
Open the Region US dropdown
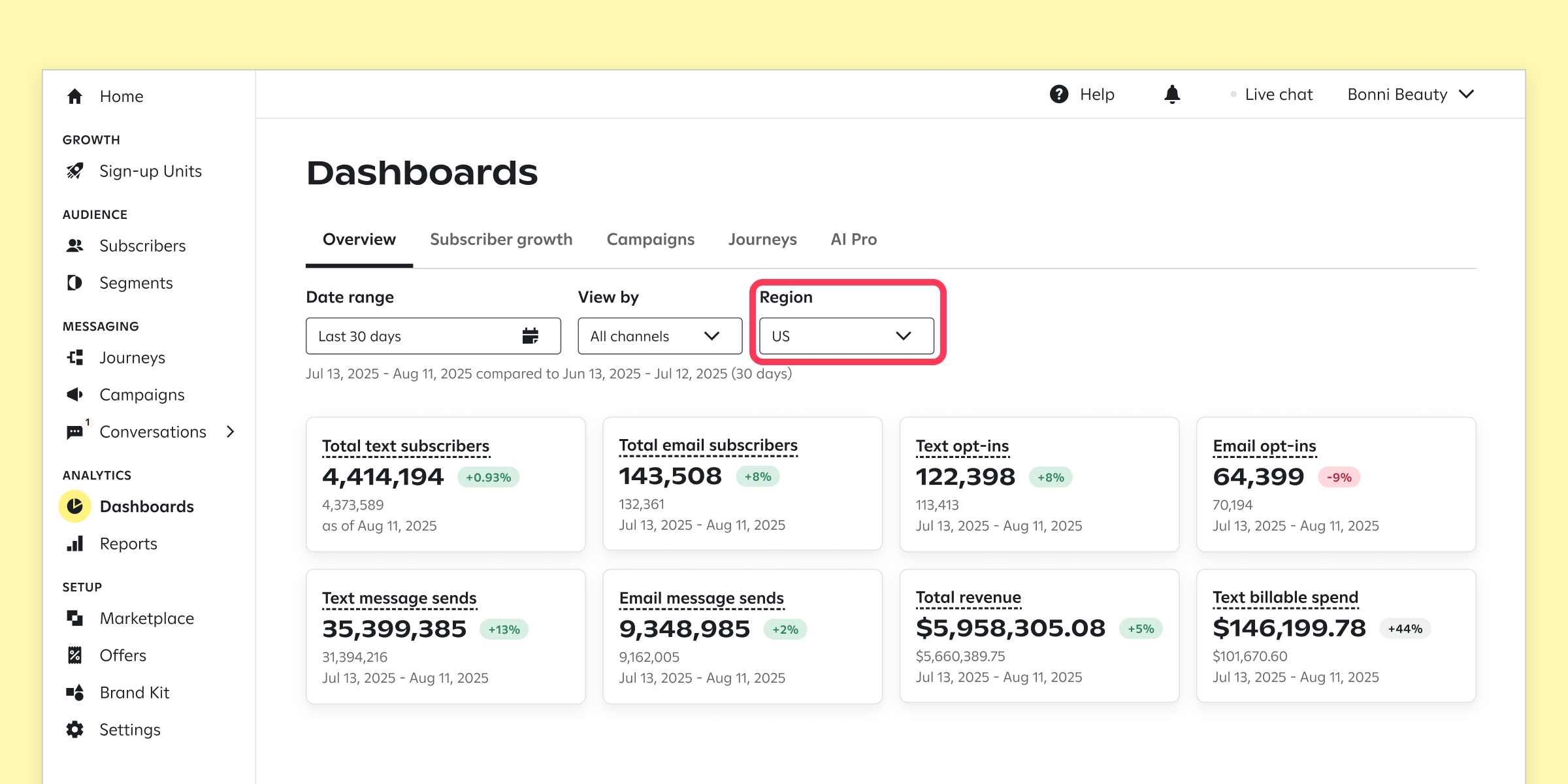pos(846,336)
